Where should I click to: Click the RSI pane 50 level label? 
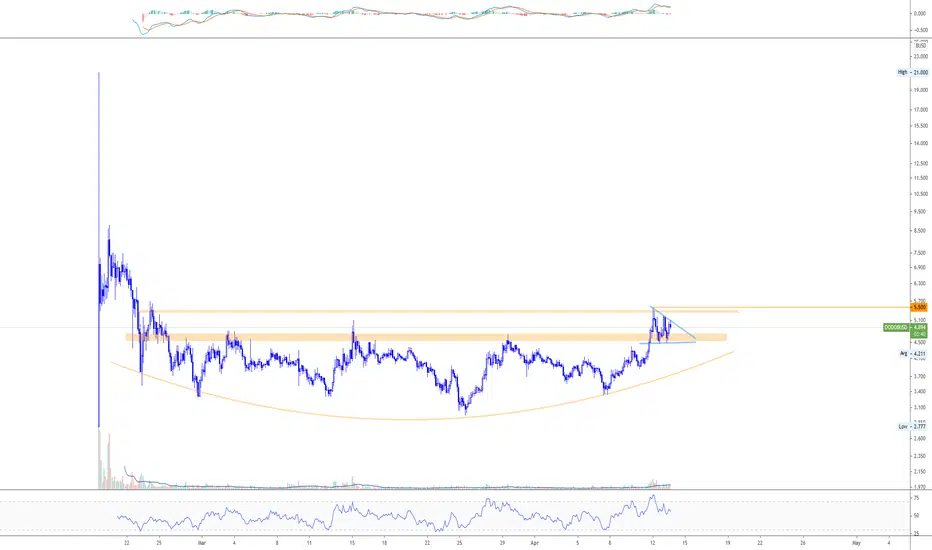(x=916, y=516)
